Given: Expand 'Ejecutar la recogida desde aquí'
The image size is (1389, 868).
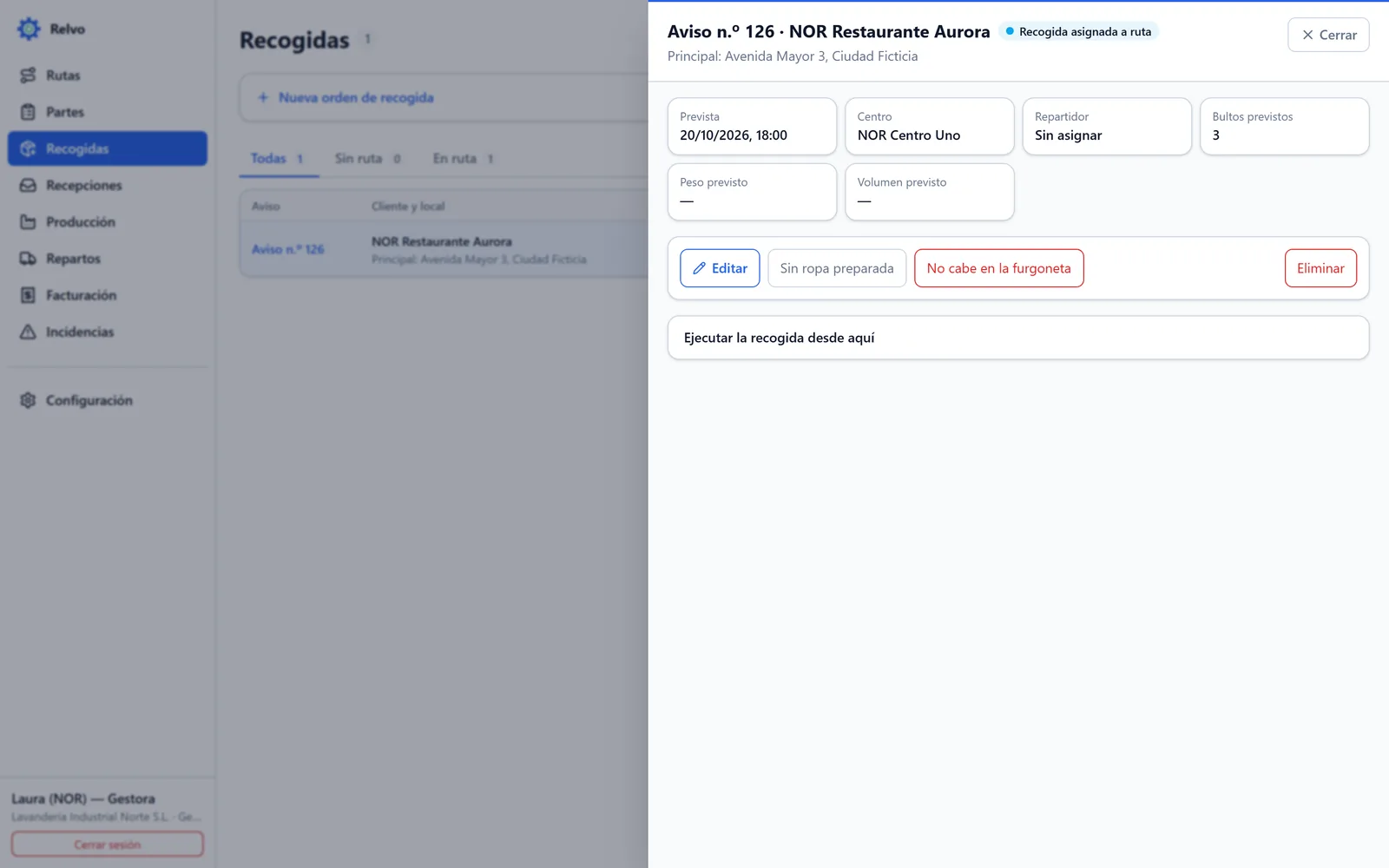Looking at the screenshot, I should pyautogui.click(x=1018, y=338).
